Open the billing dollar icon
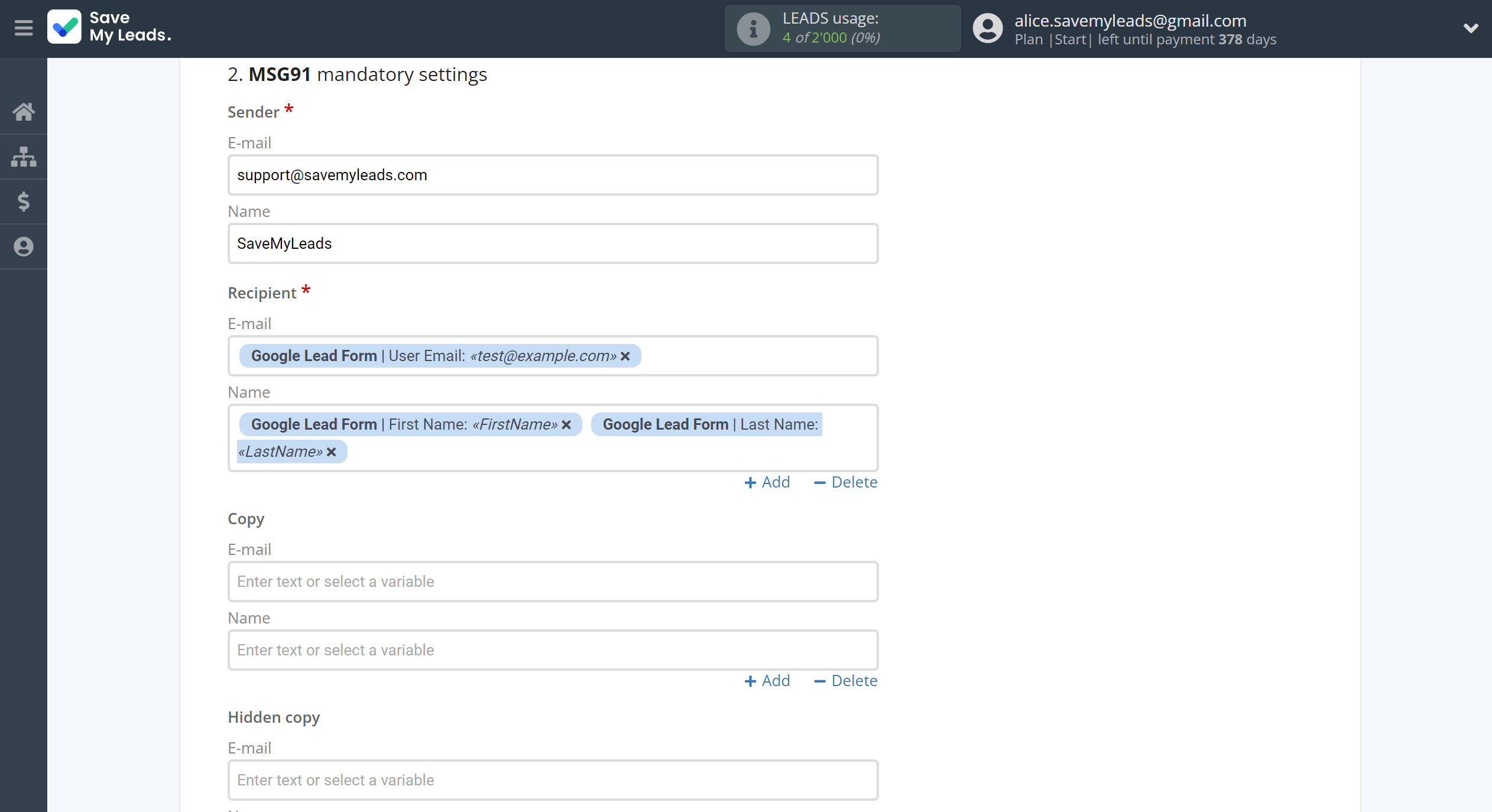This screenshot has width=1492, height=812. (24, 202)
